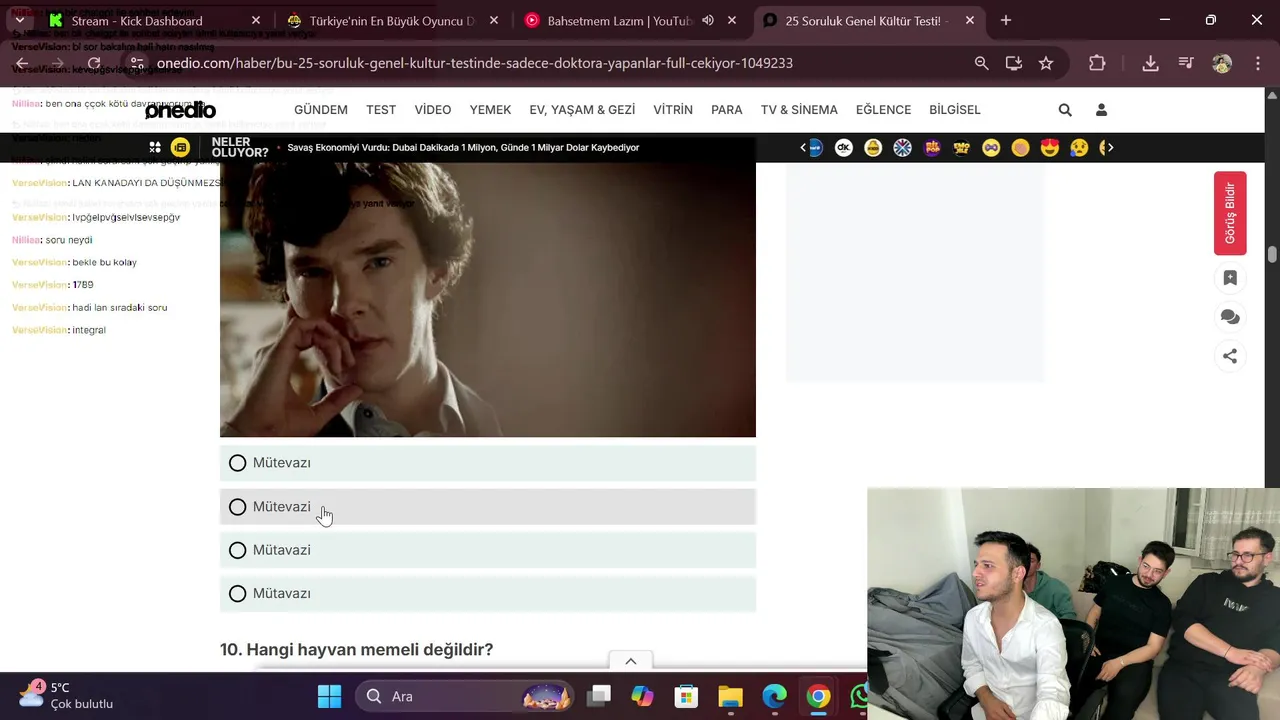Open the EĞLENCE menu item

(x=883, y=110)
